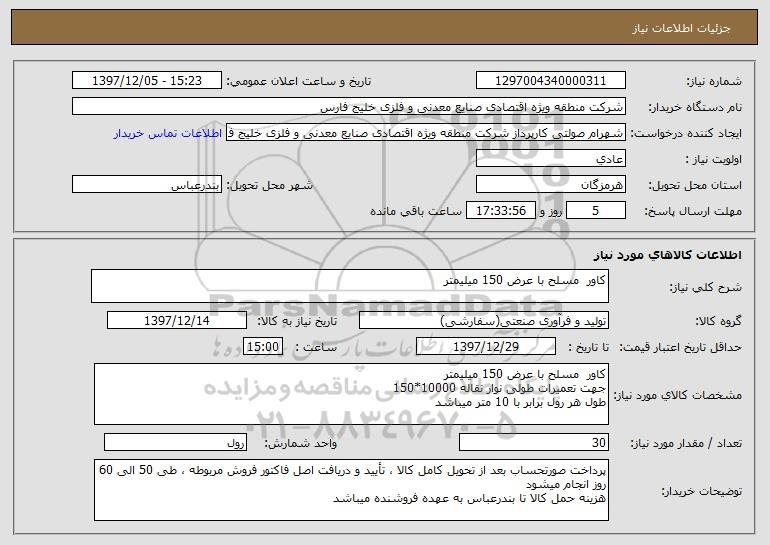Click the unit field showing رول
This screenshot has height=545, width=770.
[175, 442]
